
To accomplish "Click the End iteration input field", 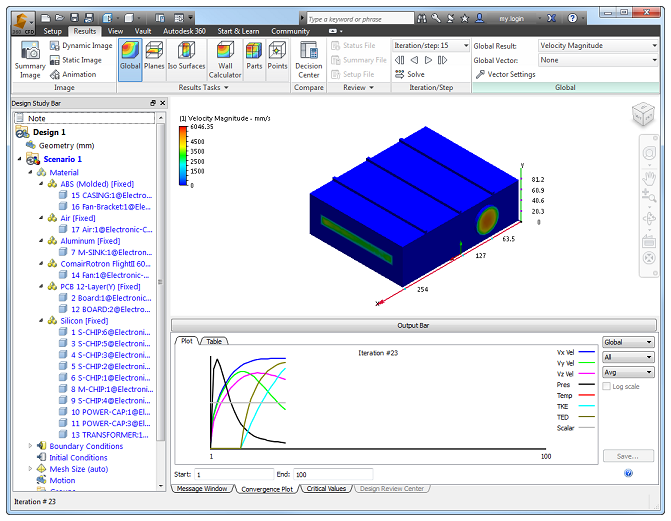I will coord(333,474).
